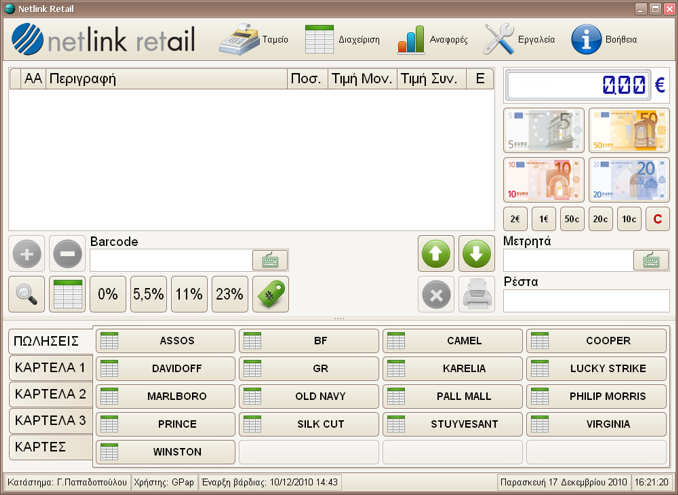The width and height of the screenshot is (678, 495).
Task: Apply the 23% VAT rate
Action: pyautogui.click(x=230, y=294)
